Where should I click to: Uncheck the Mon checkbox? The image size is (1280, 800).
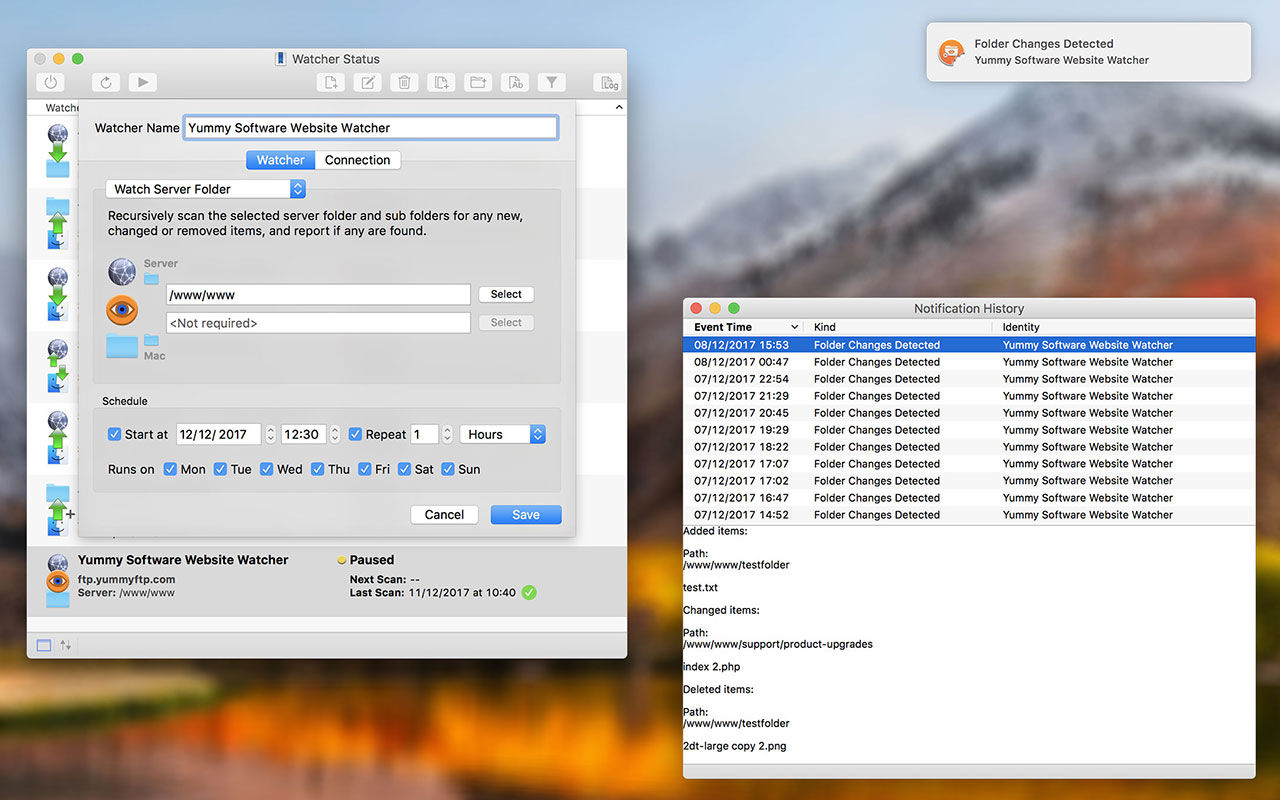pyautogui.click(x=170, y=469)
